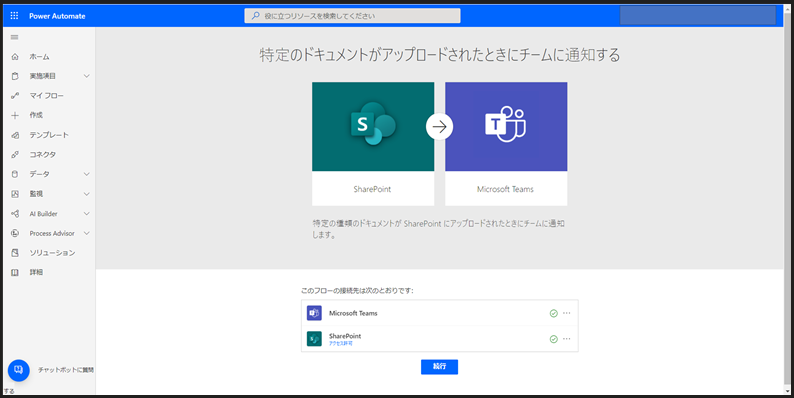Open コネクタ in the sidebar

pyautogui.click(x=43, y=154)
